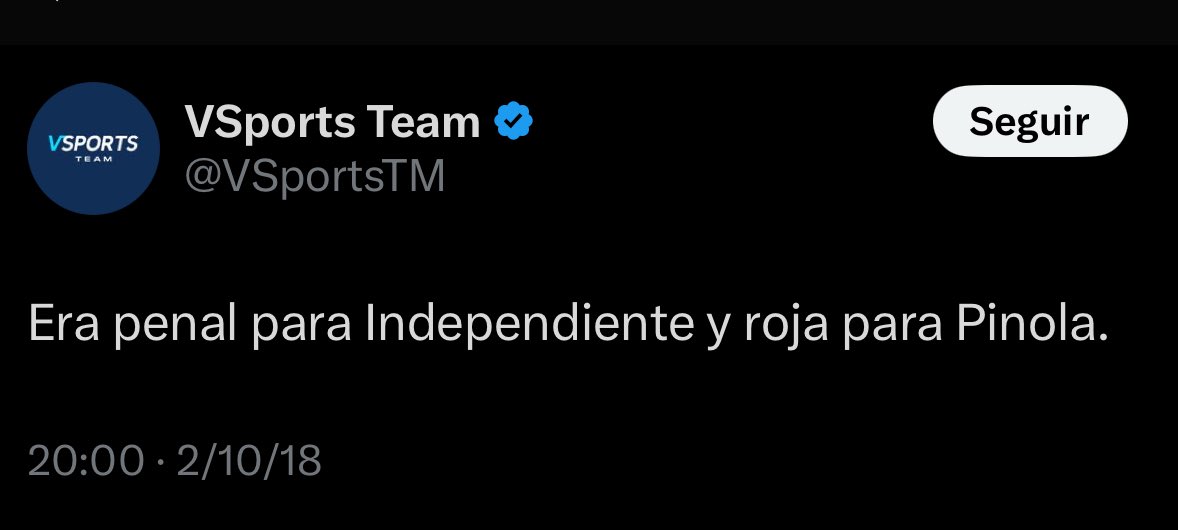The height and width of the screenshot is (530, 1178).
Task: Click the dark header strip at the top
Action: click(x=589, y=22)
